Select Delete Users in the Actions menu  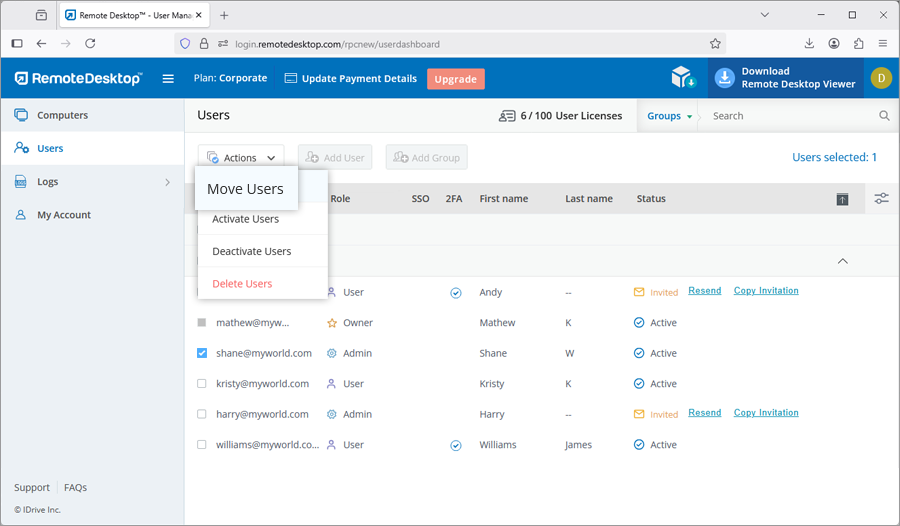[242, 284]
